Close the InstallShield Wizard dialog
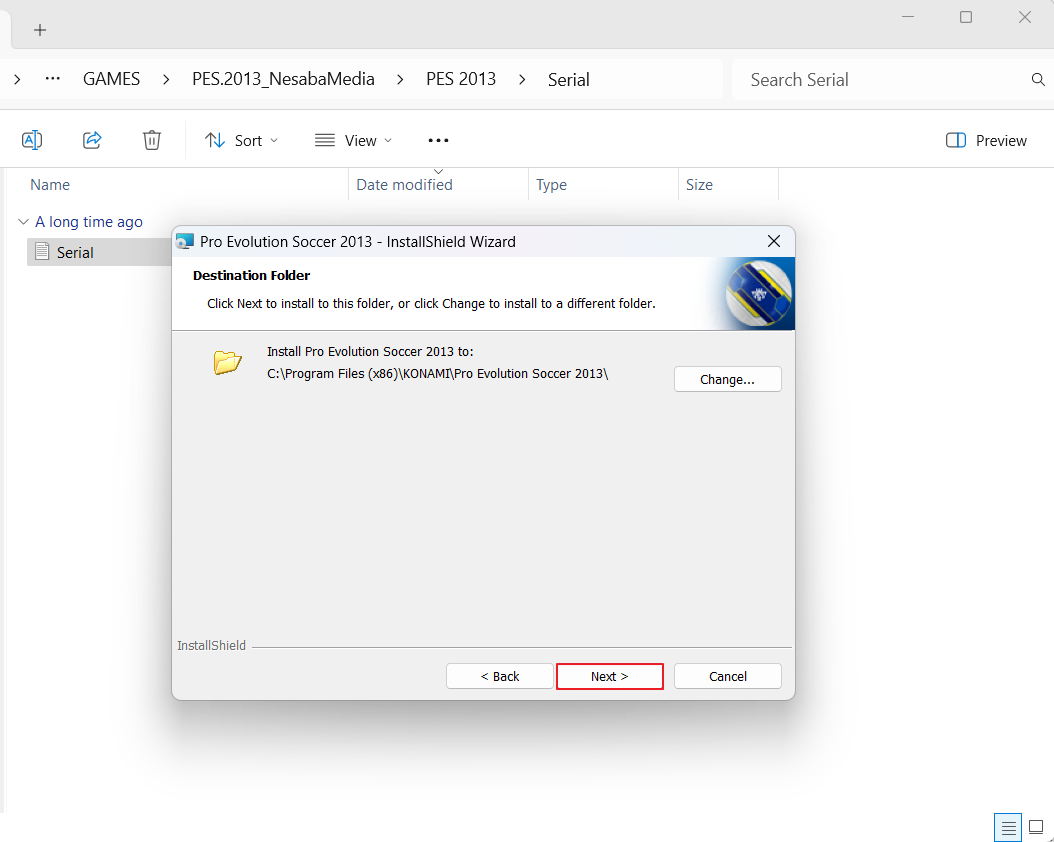 pos(774,241)
